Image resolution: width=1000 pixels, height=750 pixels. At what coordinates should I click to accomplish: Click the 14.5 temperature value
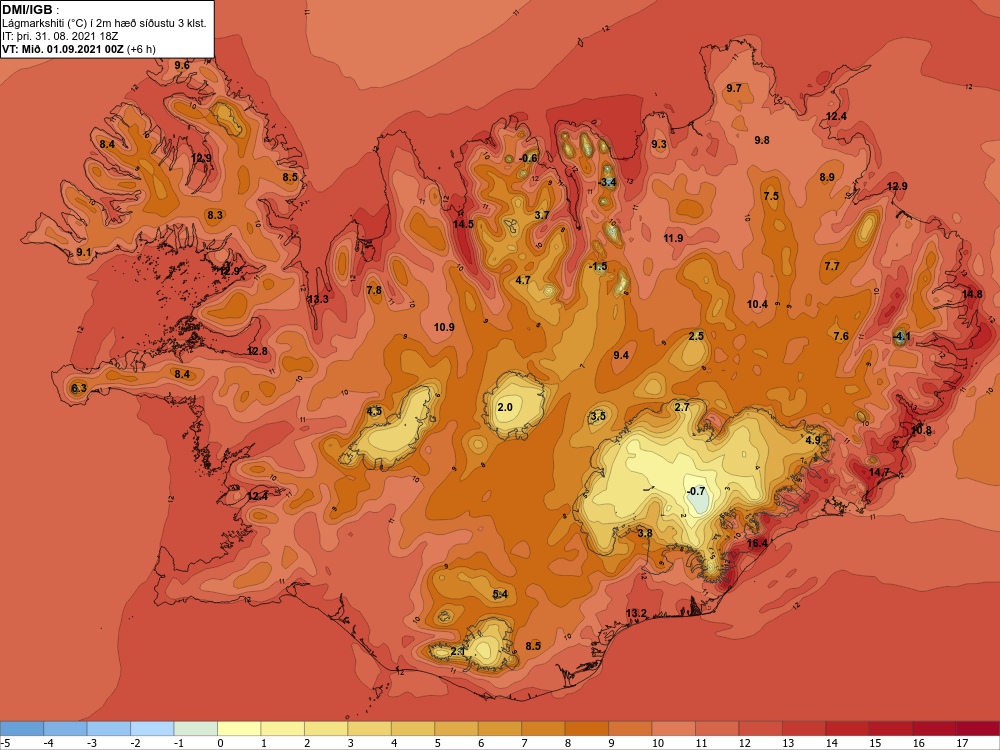point(463,224)
